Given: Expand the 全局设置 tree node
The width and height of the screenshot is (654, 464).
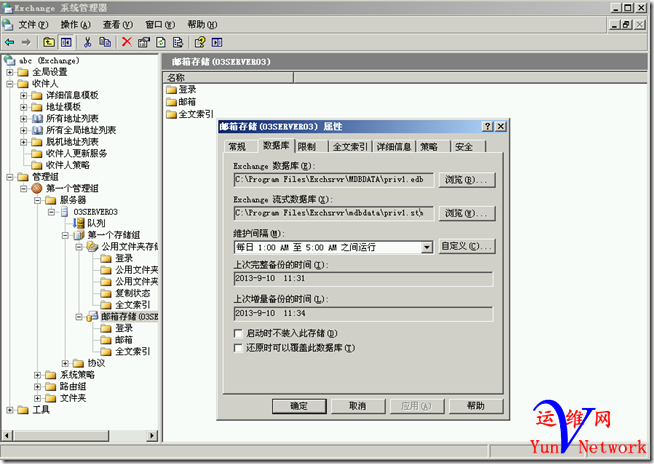Looking at the screenshot, I should [x=10, y=72].
